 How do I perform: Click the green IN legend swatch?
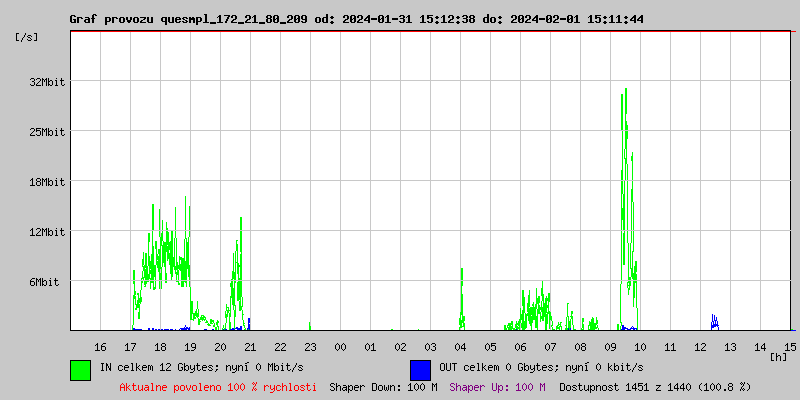click(80, 369)
